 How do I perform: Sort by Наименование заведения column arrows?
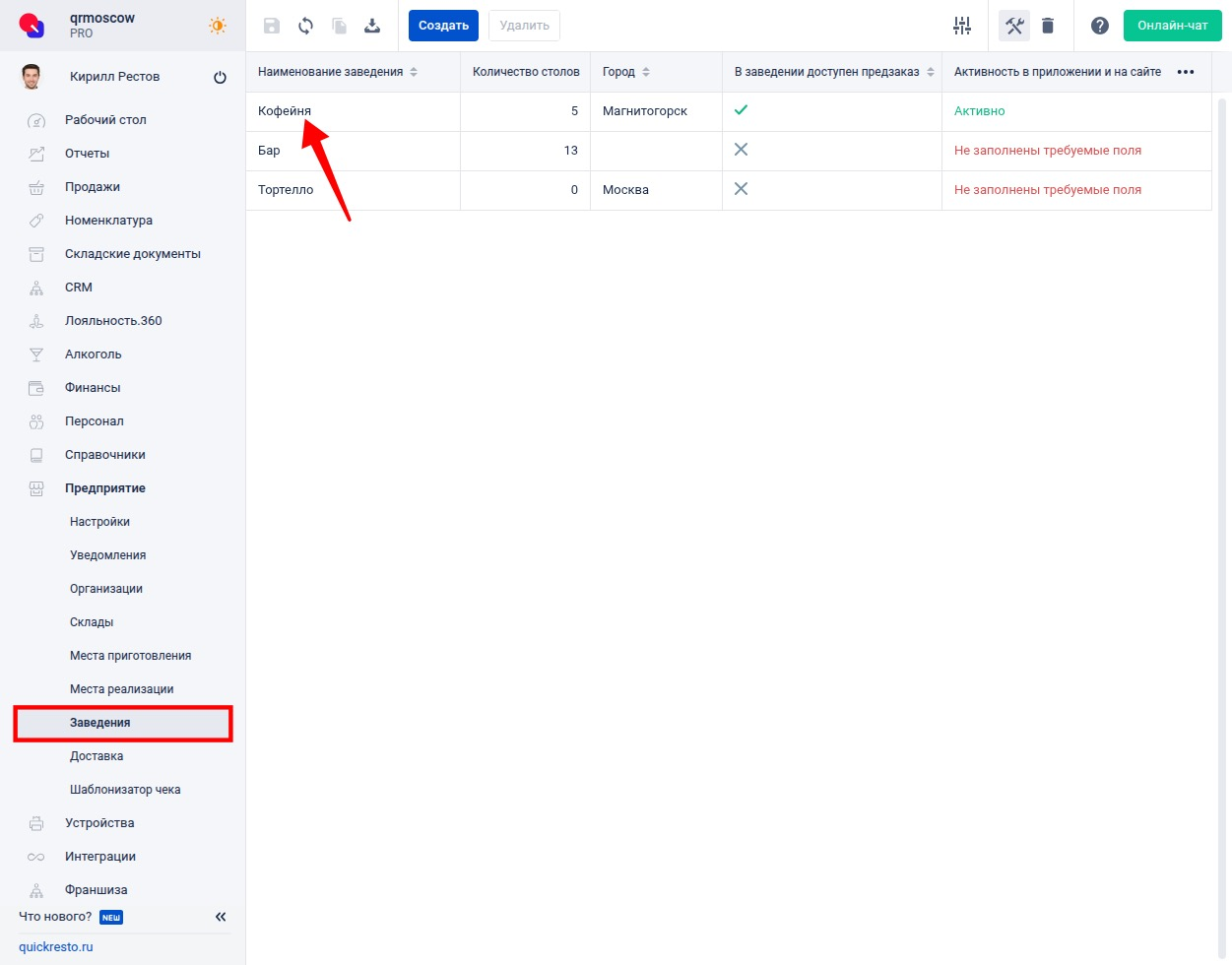414,72
